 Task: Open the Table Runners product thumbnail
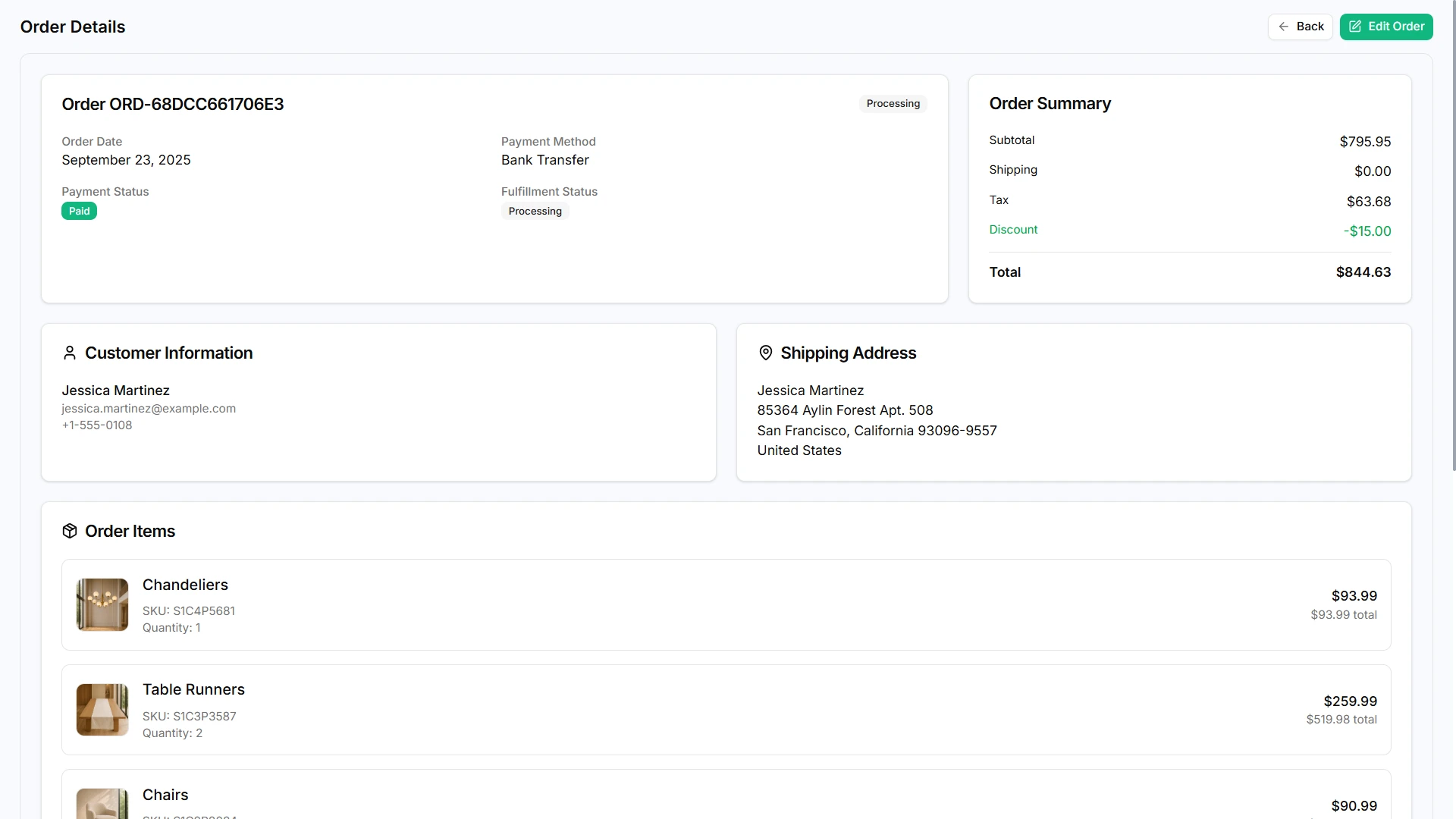pos(102,710)
